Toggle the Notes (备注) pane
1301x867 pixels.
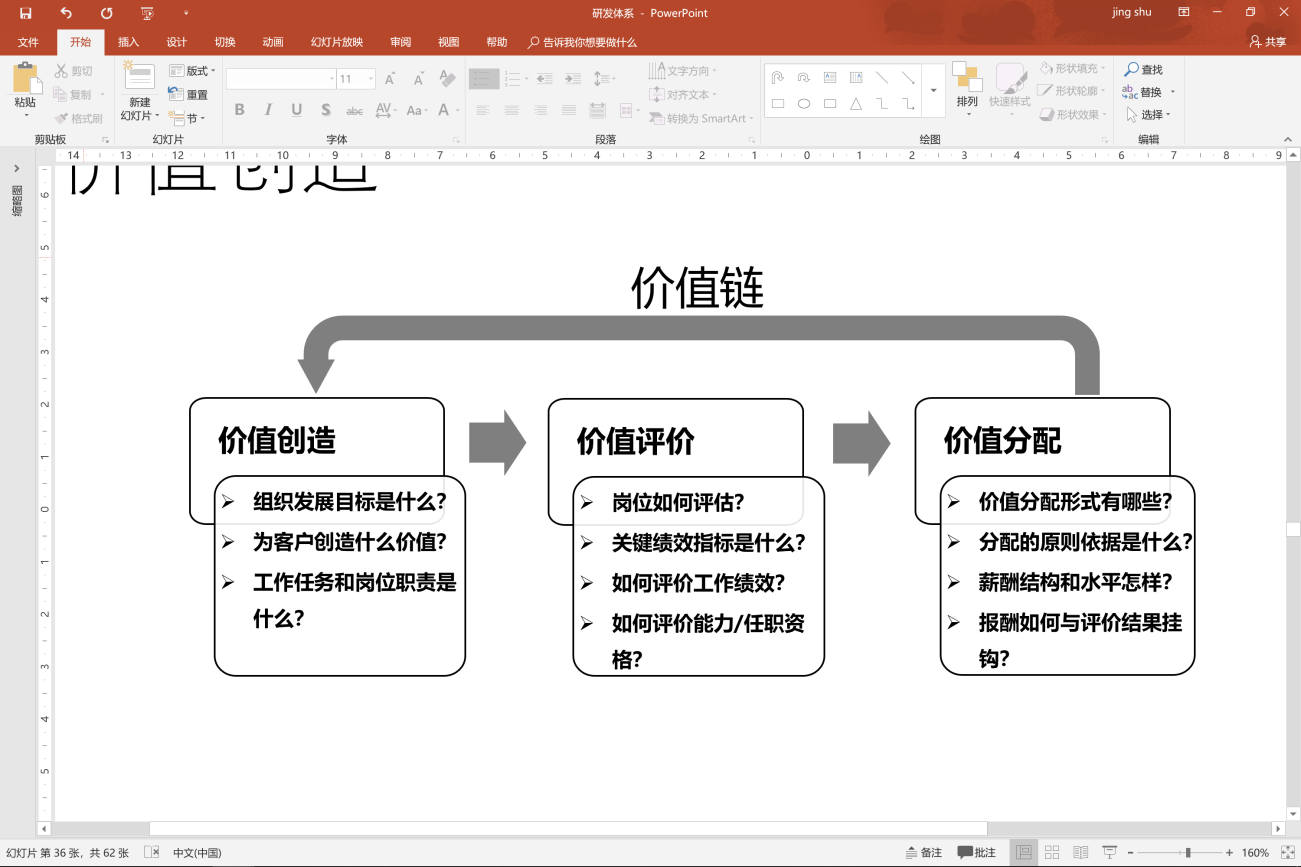tap(923, 853)
